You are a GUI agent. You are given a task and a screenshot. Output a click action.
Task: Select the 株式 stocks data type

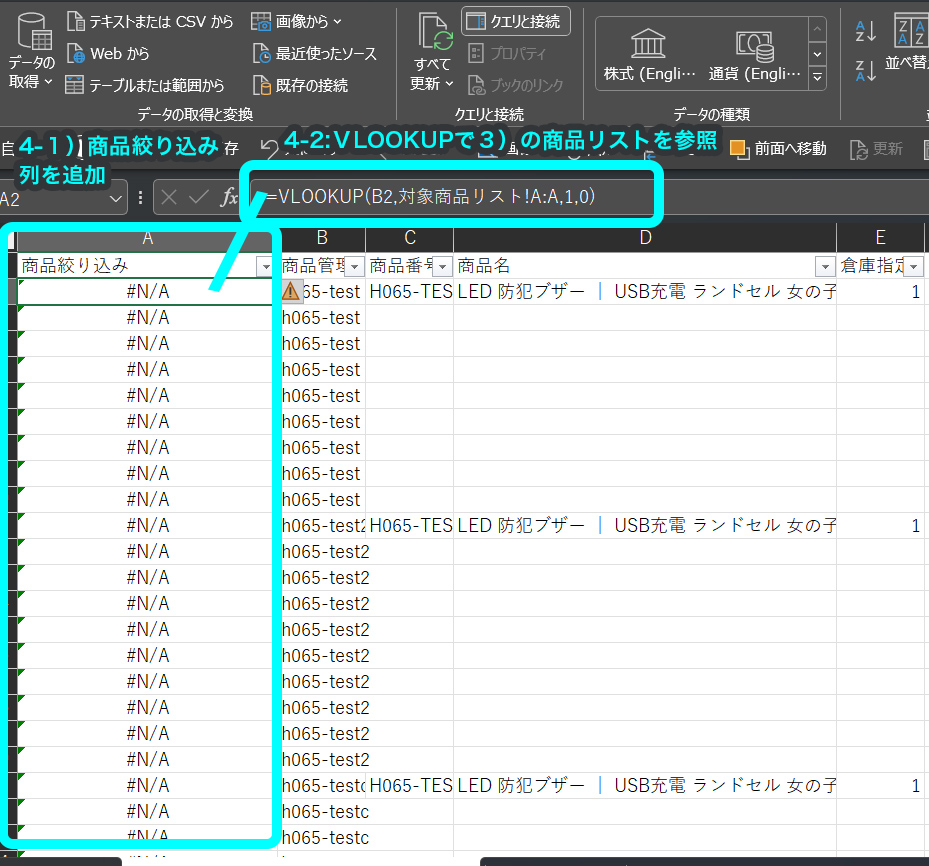pos(649,54)
